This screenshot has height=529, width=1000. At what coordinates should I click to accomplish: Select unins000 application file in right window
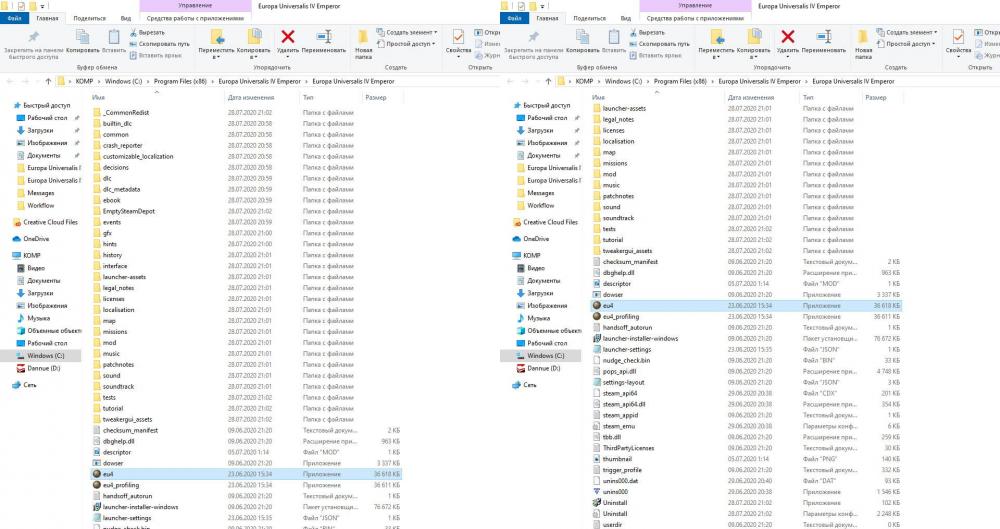616,492
